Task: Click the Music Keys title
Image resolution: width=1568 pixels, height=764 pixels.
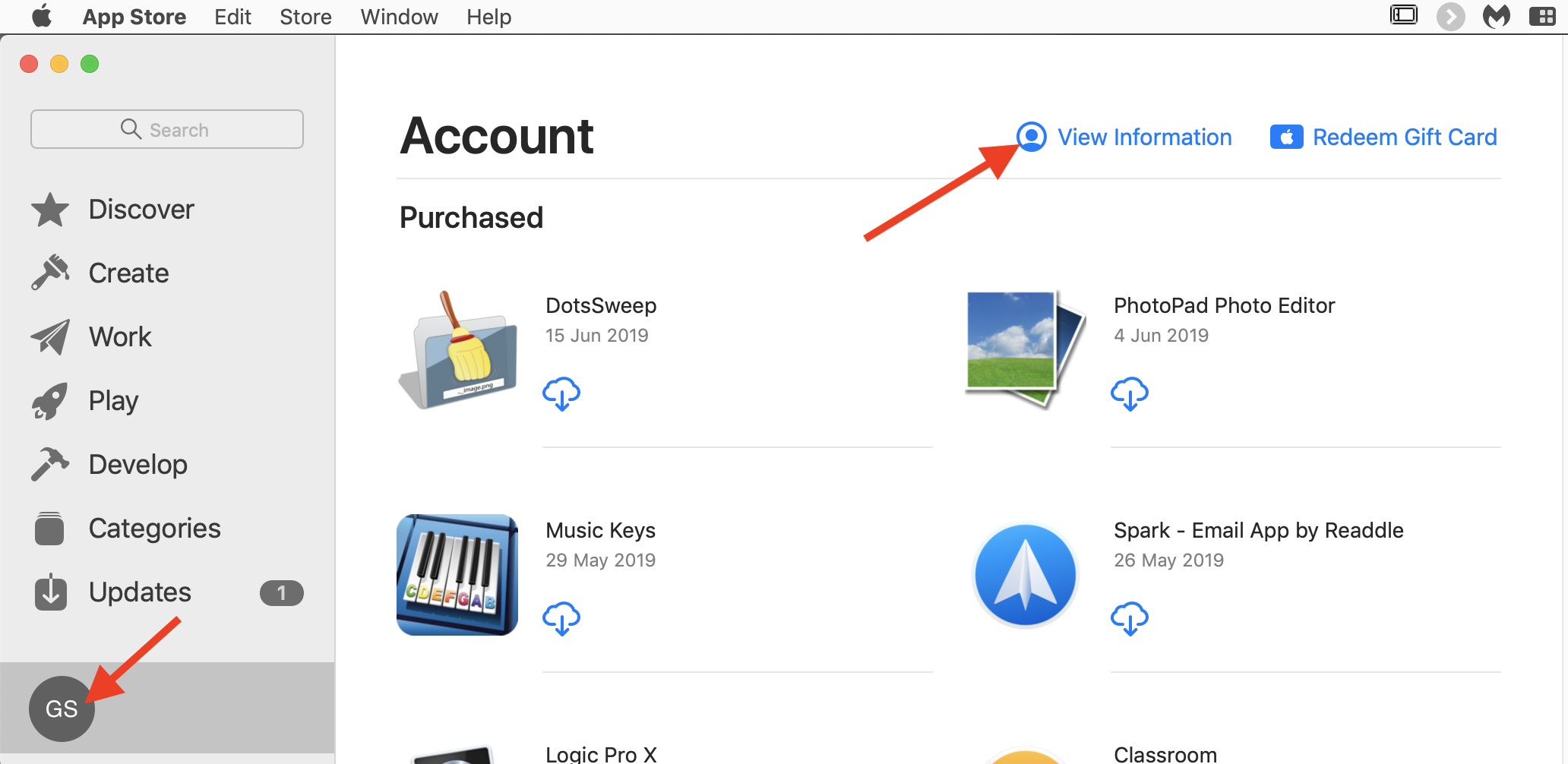Action: 600,530
